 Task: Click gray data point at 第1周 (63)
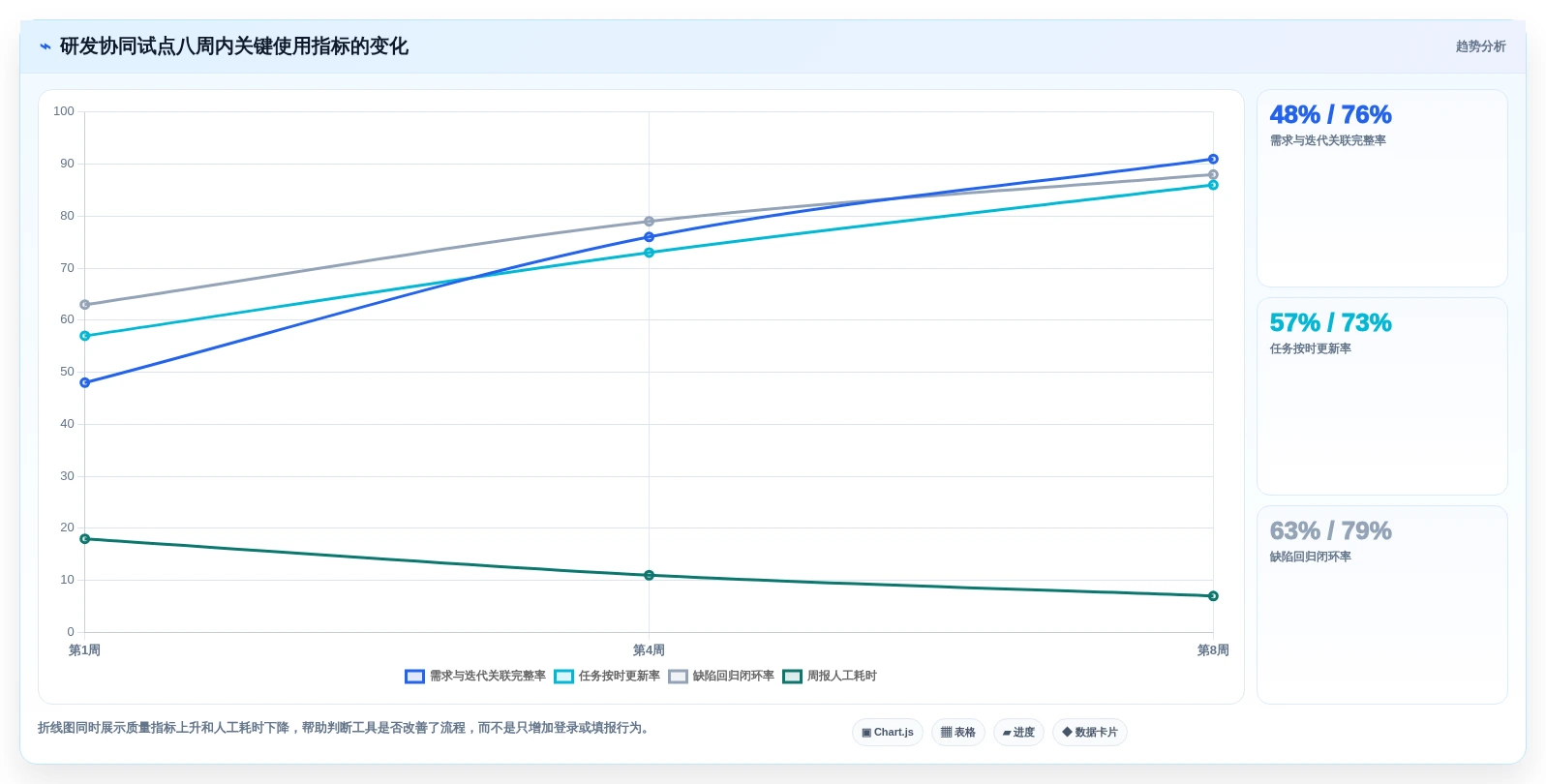click(x=85, y=305)
